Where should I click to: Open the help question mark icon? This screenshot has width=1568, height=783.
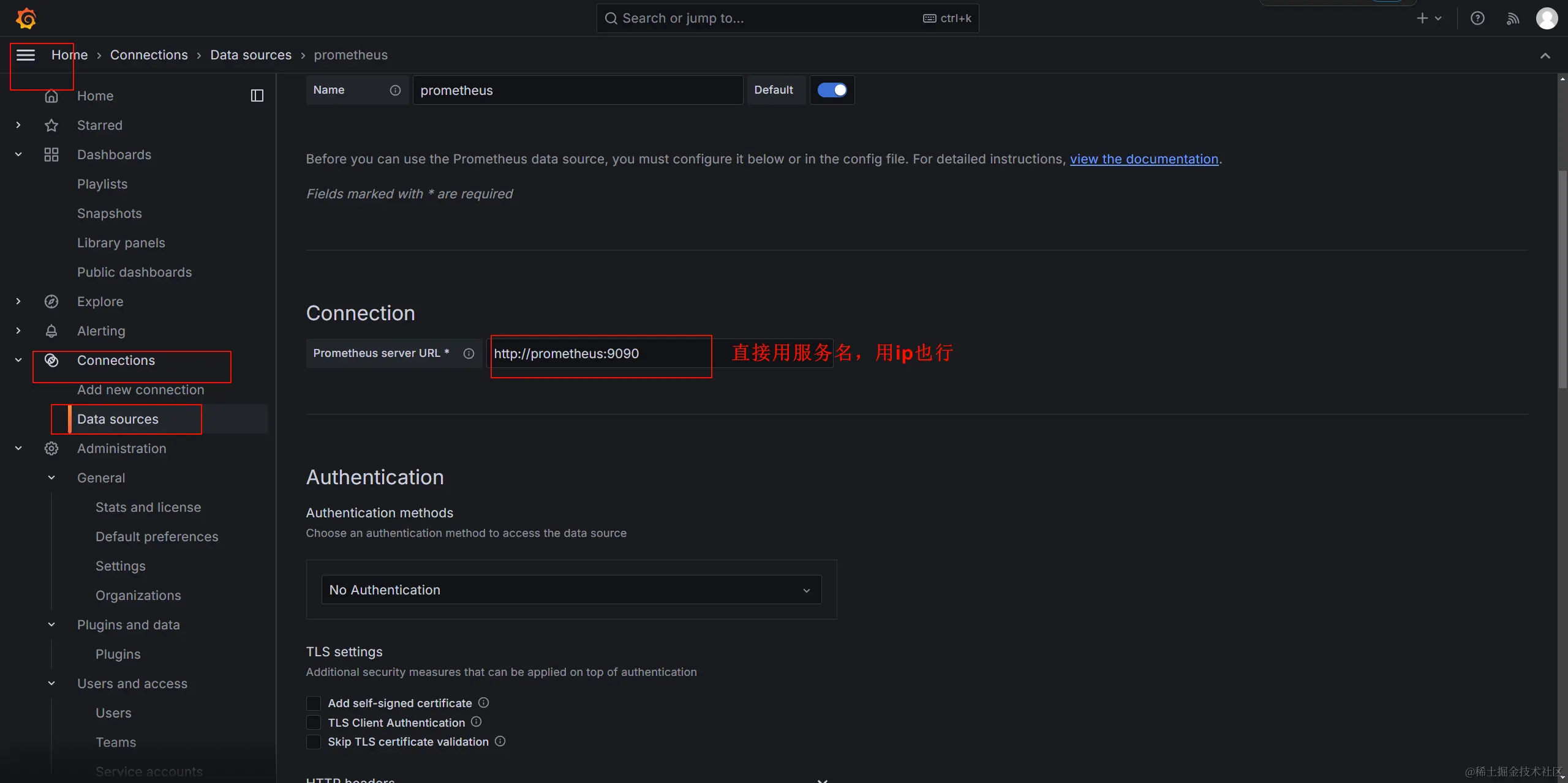pyautogui.click(x=1477, y=18)
